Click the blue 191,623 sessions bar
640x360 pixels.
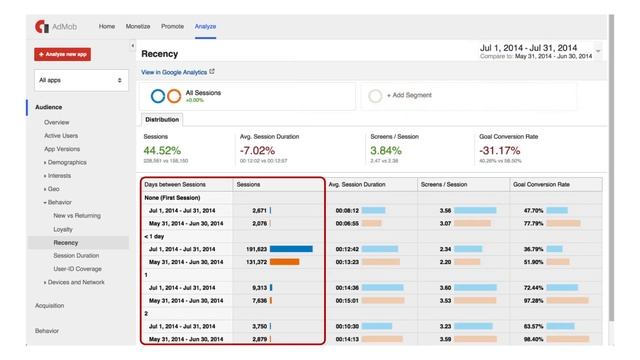[291, 249]
